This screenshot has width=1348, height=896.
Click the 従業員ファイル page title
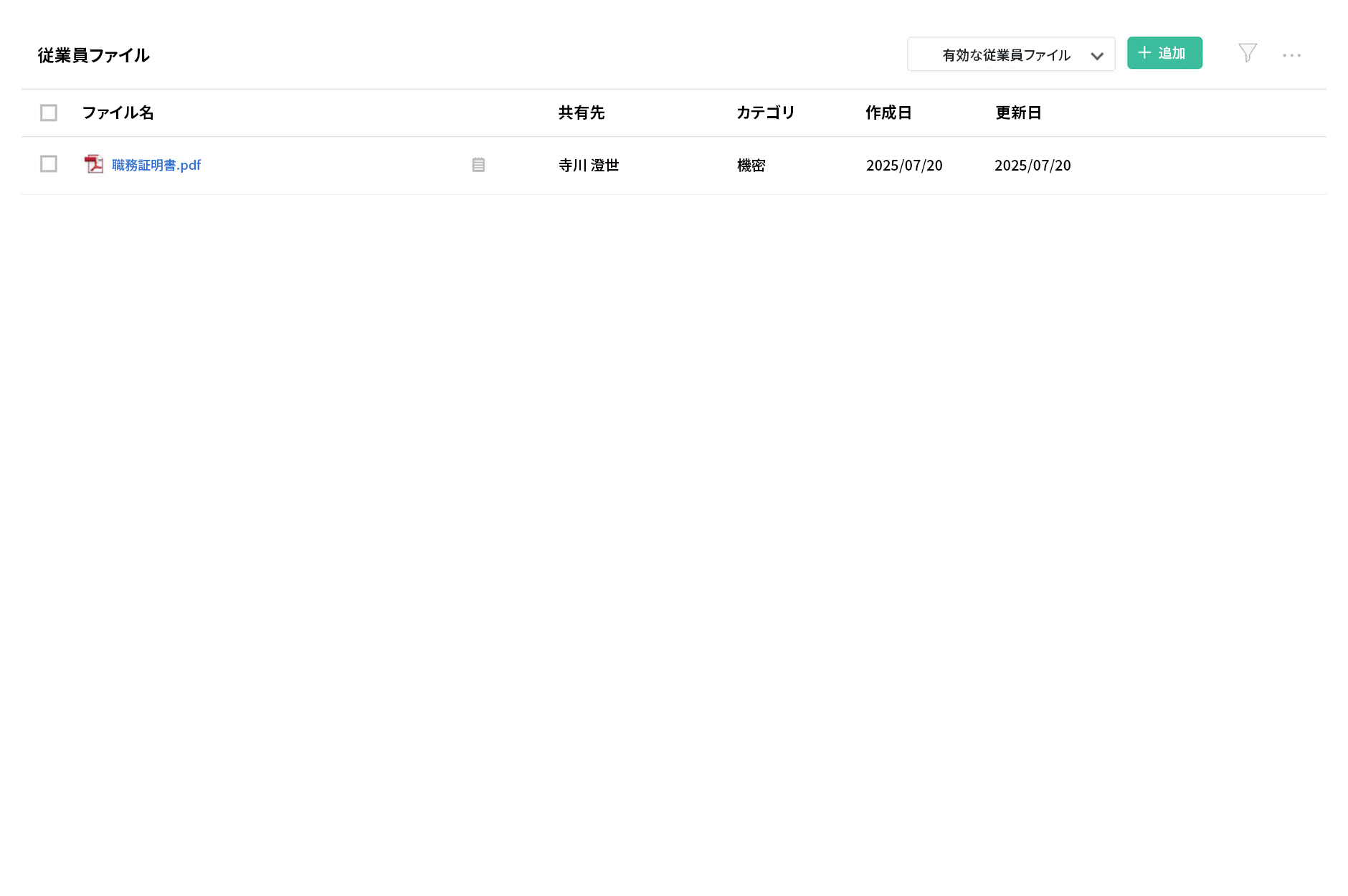[x=93, y=54]
